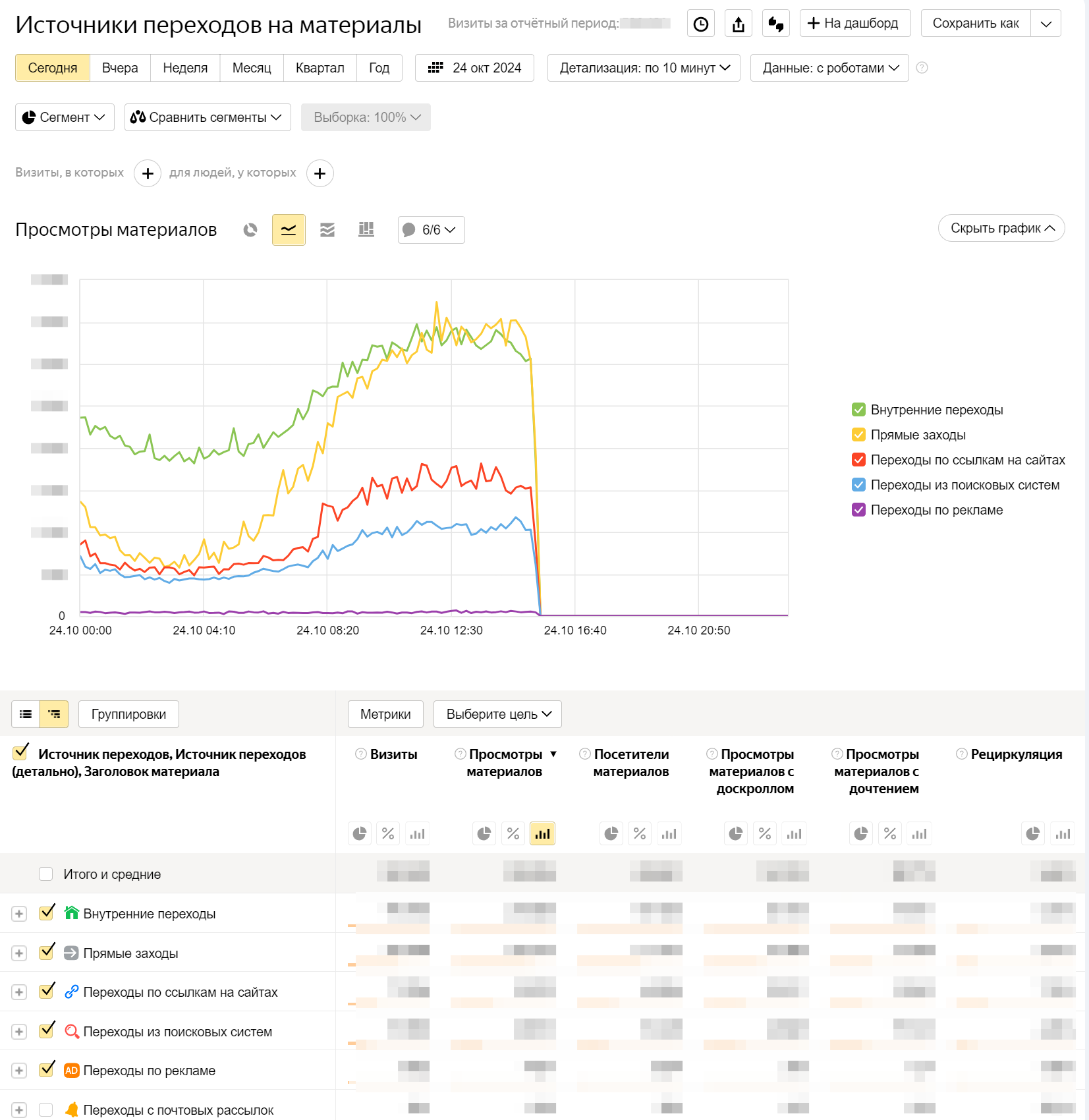1089x1120 pixels.
Task: Click the export/share report icon
Action: pyautogui.click(x=739, y=24)
